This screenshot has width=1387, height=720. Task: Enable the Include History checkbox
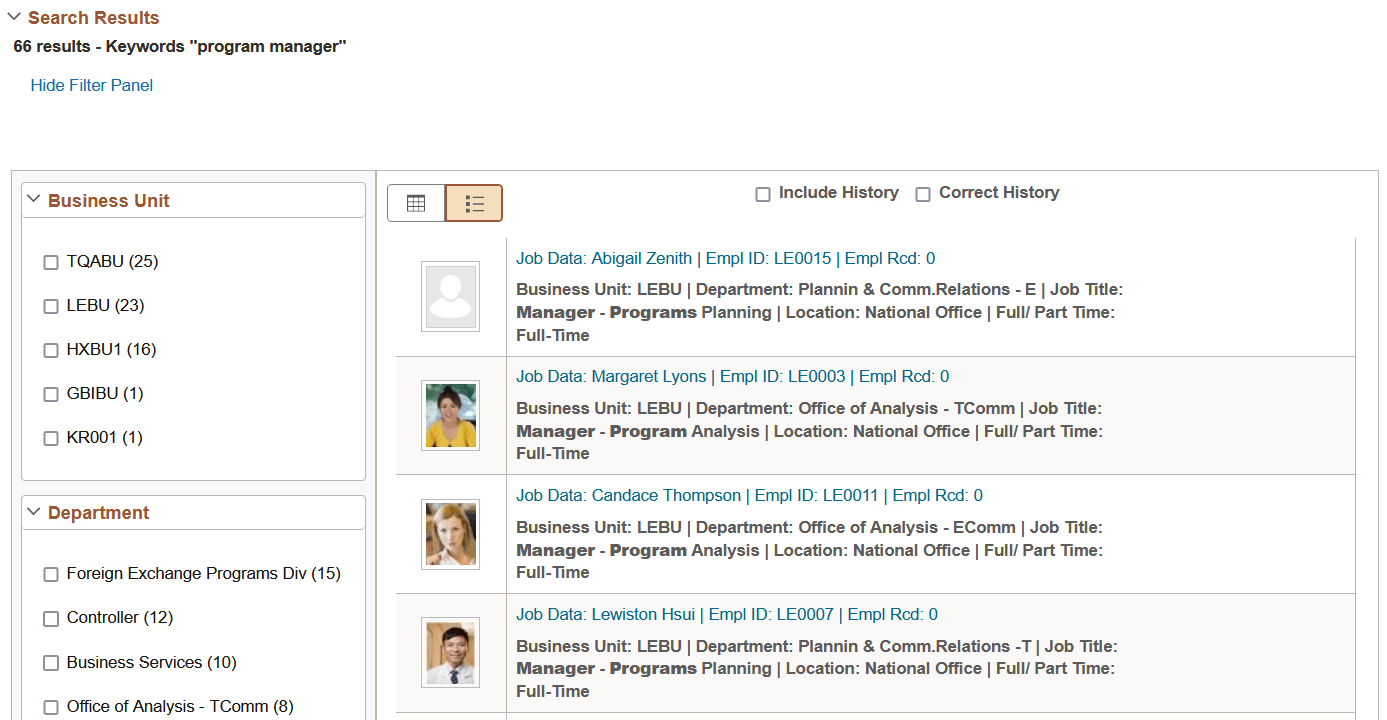(x=764, y=193)
